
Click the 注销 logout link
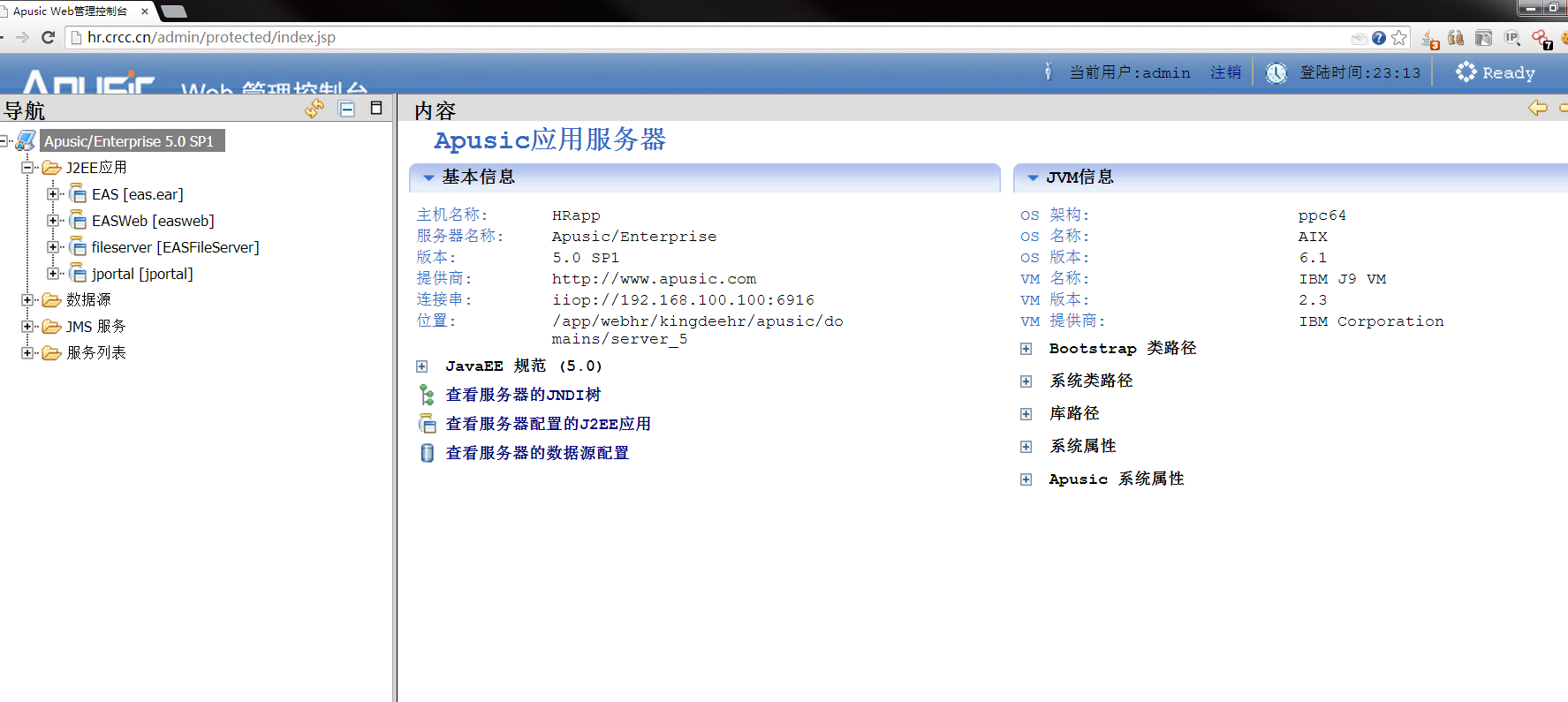tap(1225, 72)
